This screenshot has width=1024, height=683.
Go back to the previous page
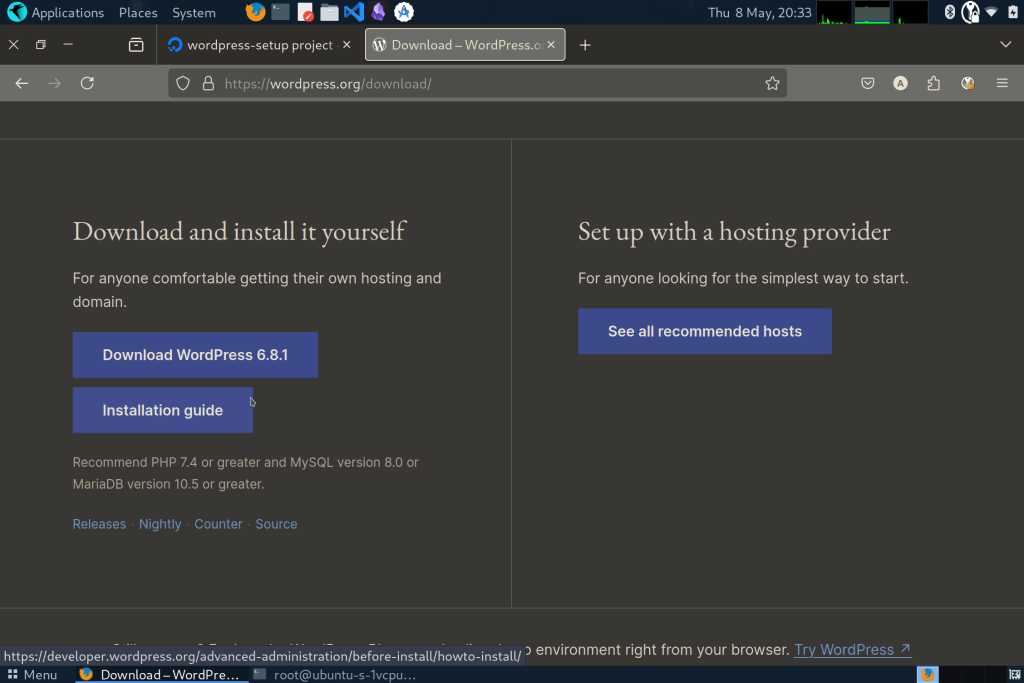coord(22,84)
